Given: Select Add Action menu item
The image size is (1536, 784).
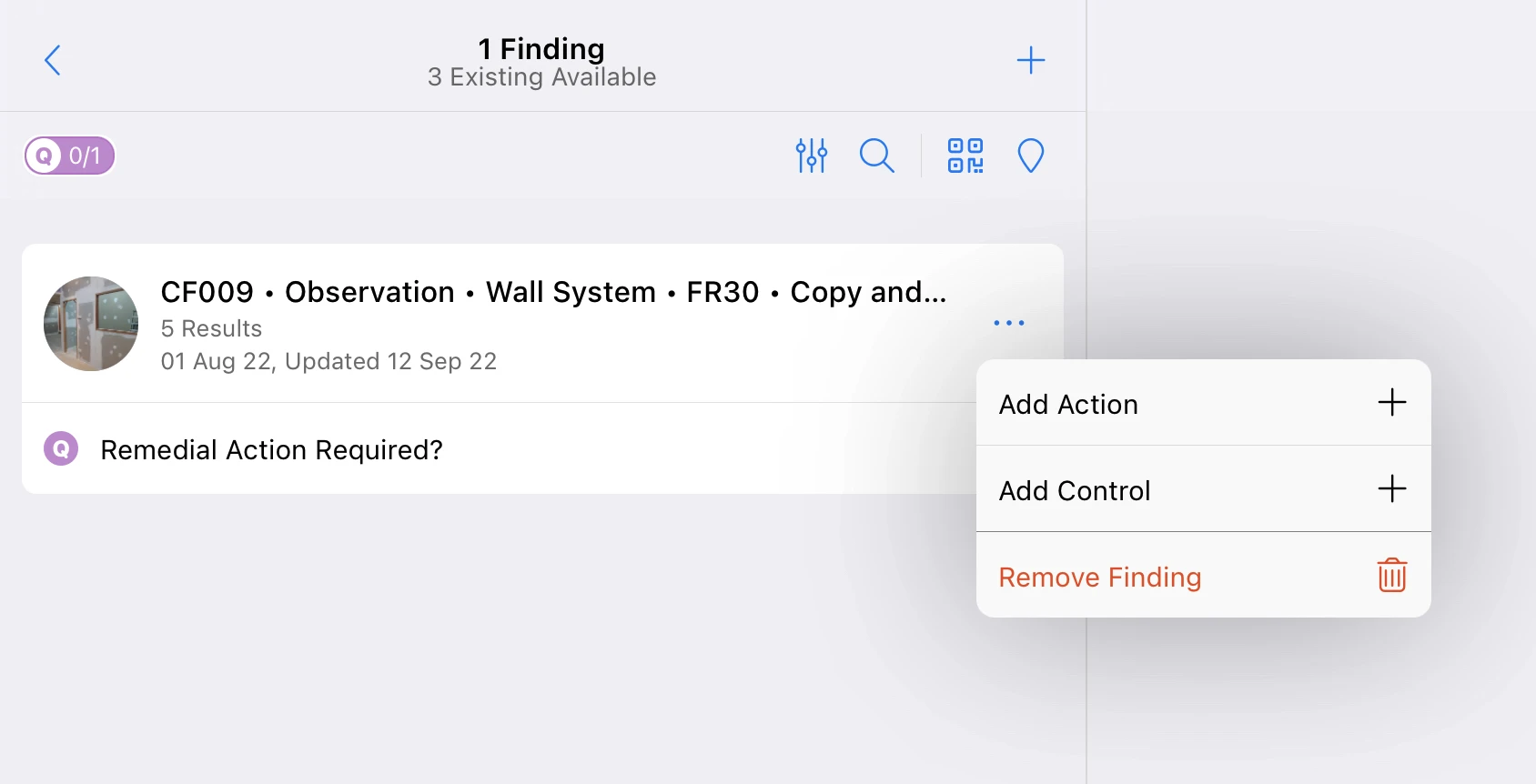Looking at the screenshot, I should [1203, 403].
